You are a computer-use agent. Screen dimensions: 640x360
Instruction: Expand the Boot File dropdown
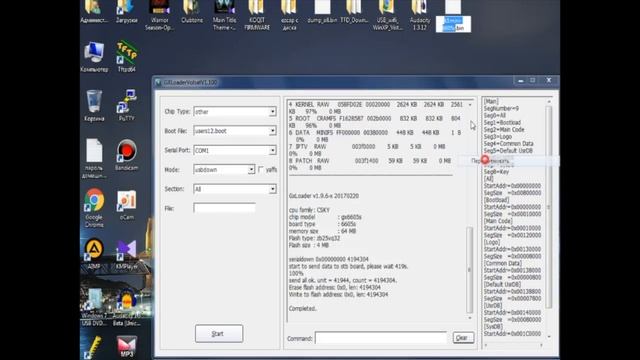[x=272, y=131]
